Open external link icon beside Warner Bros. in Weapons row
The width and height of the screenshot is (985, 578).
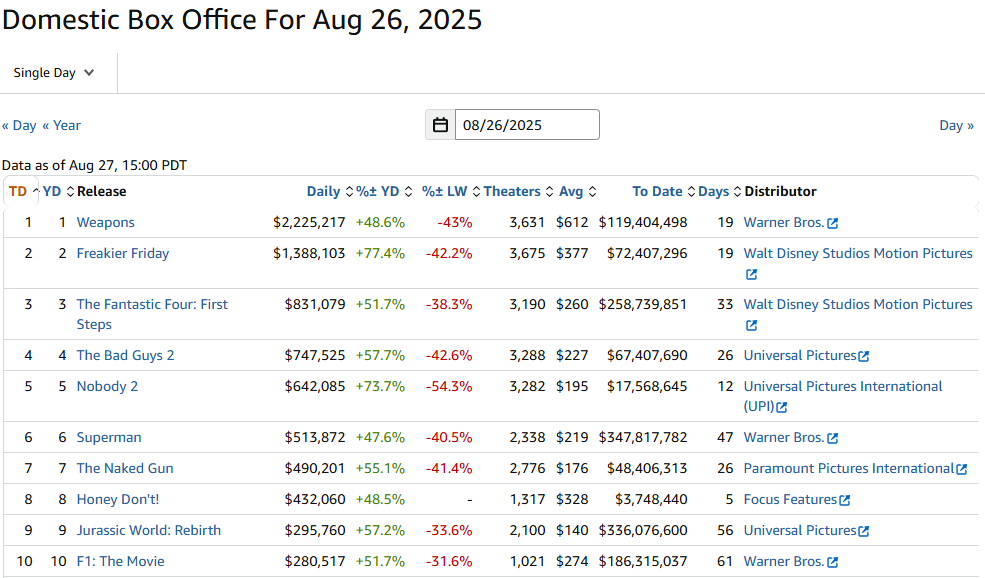click(833, 224)
